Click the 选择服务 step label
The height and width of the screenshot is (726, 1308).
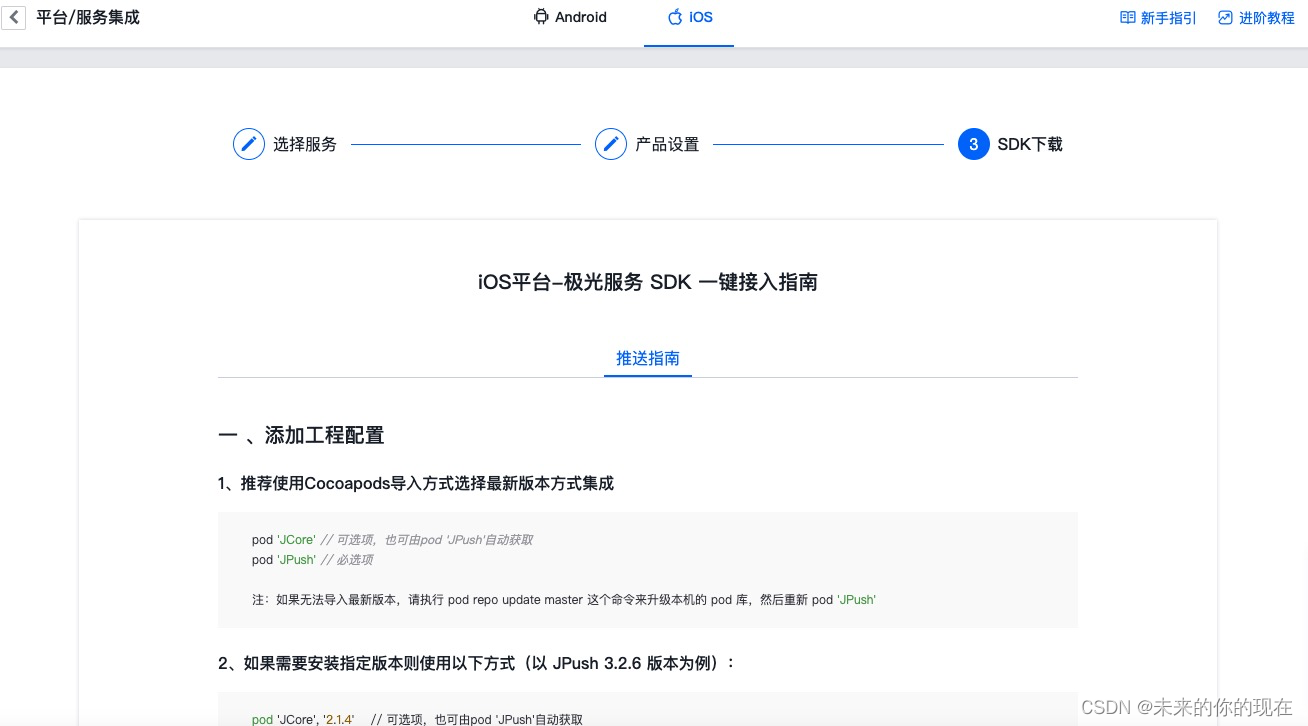pos(305,144)
